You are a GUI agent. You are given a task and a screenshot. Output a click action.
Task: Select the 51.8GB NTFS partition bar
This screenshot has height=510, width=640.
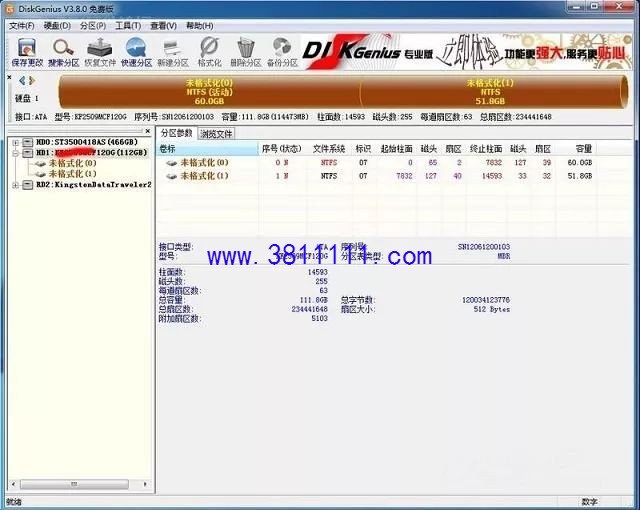coord(492,92)
